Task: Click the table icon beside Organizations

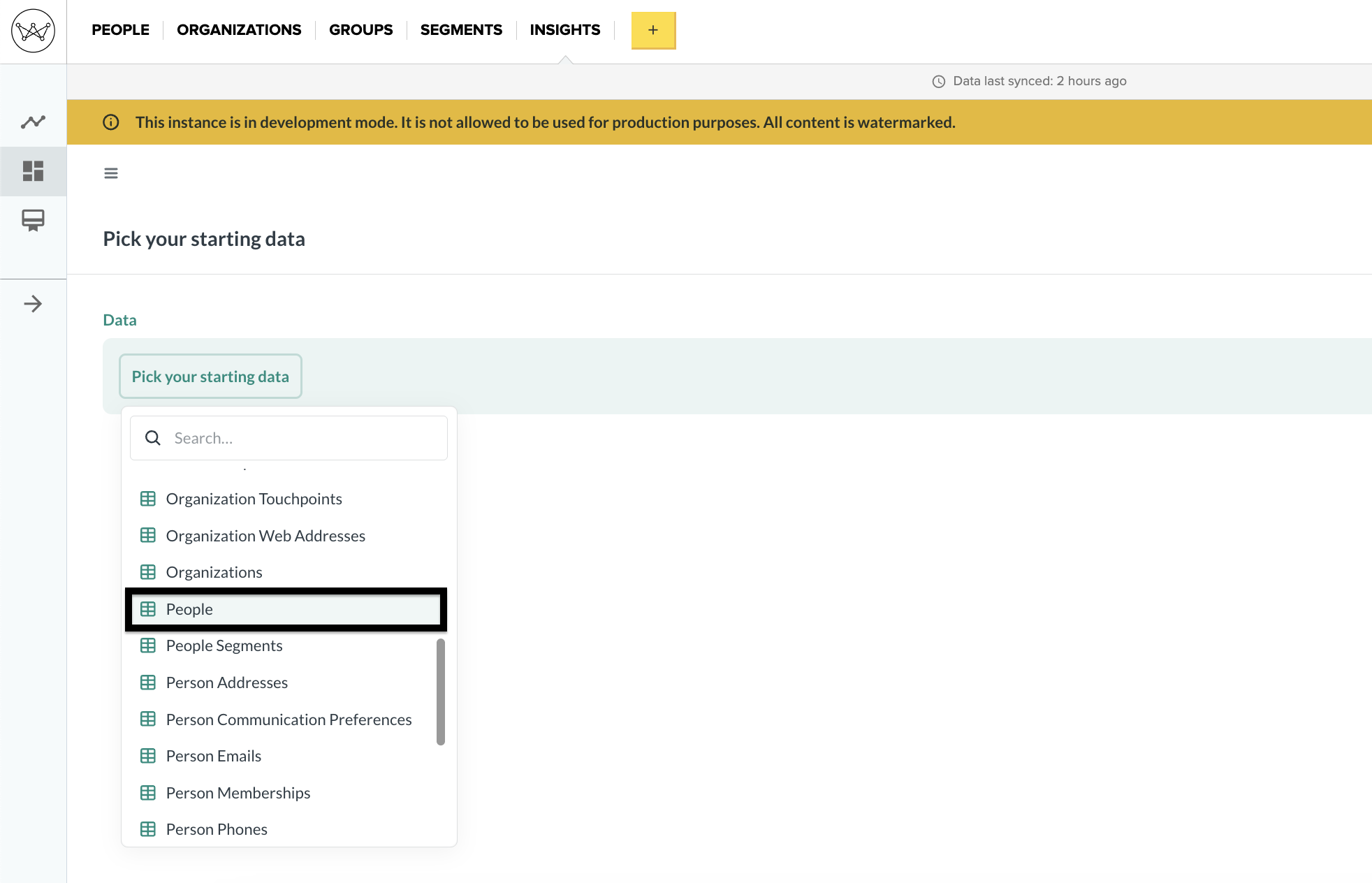Action: 148,572
